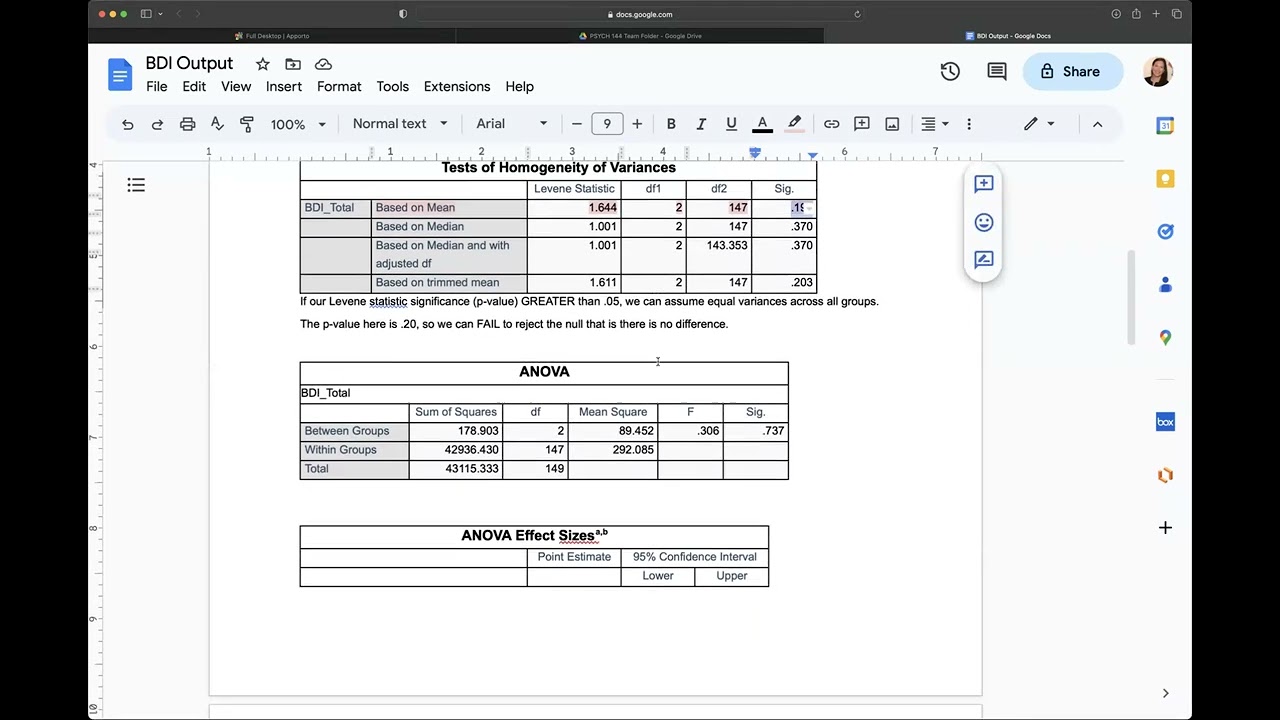Add comment from floating side panel
The height and width of the screenshot is (720, 1280).
click(984, 184)
